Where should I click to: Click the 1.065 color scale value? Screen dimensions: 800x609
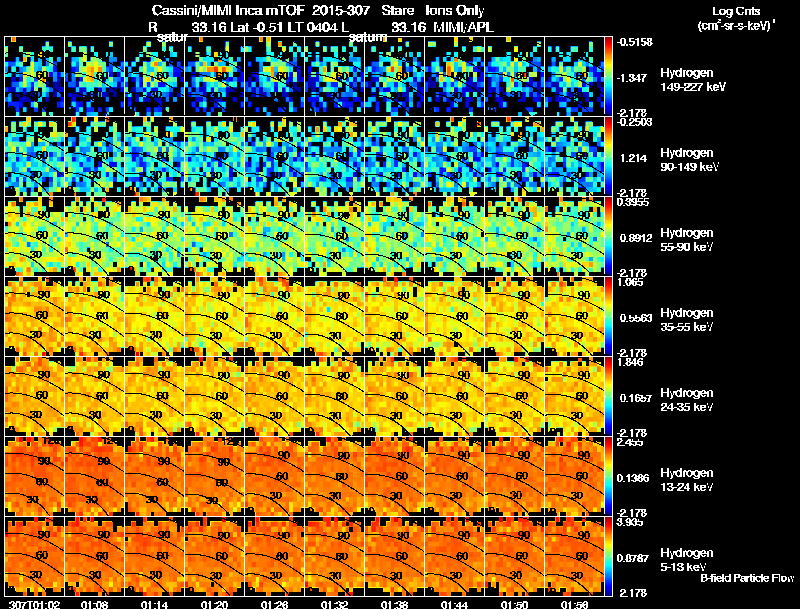630,282
